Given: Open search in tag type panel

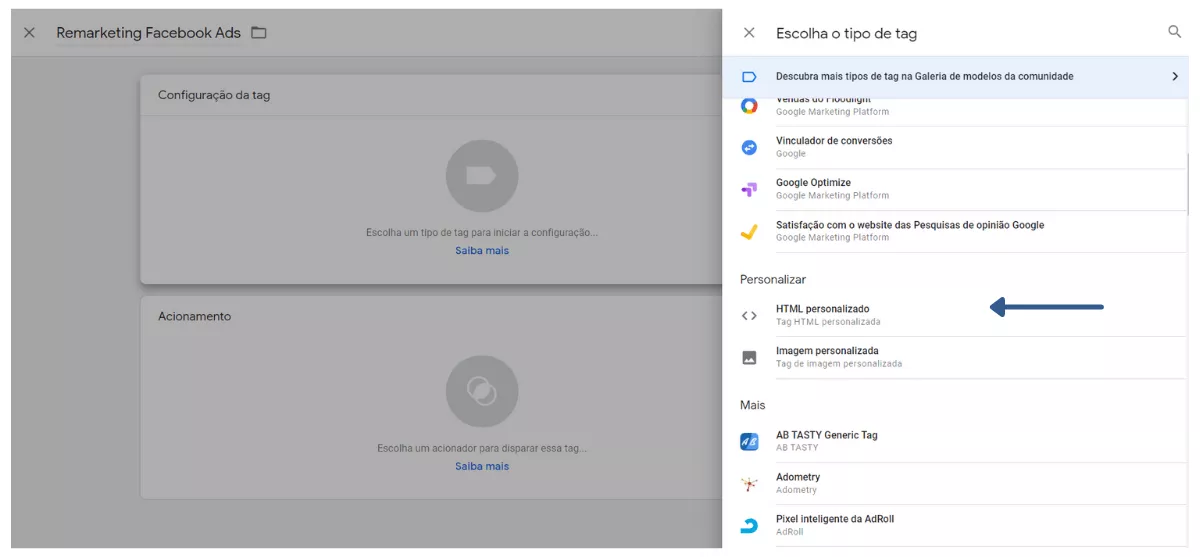Looking at the screenshot, I should coord(1175,32).
